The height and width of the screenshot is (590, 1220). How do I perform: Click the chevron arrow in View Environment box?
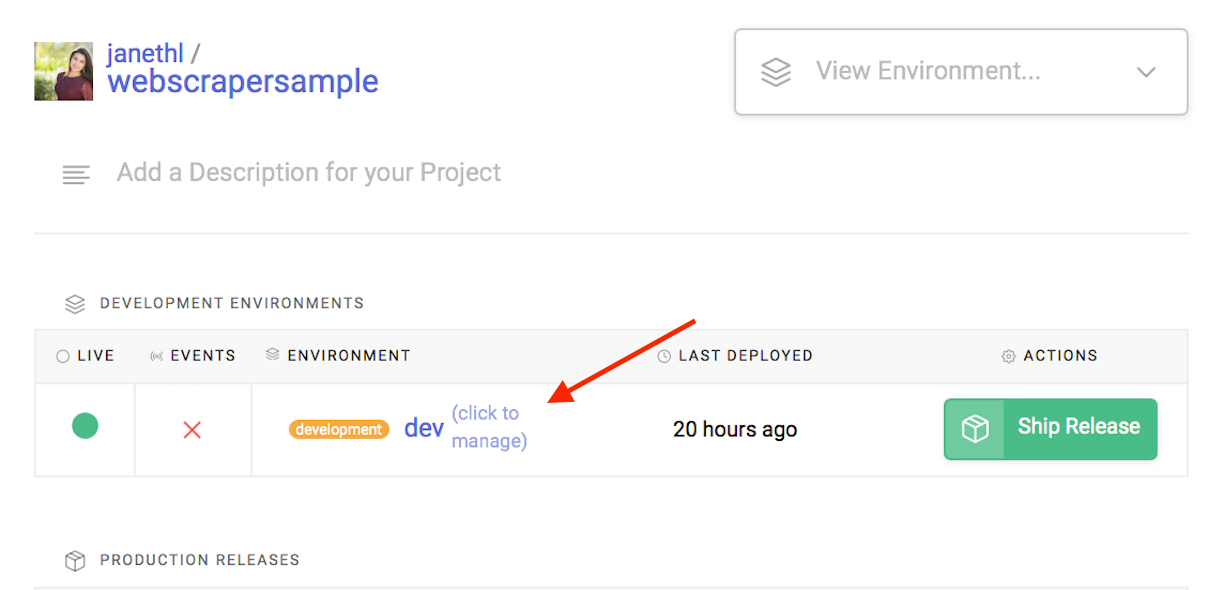point(1146,72)
